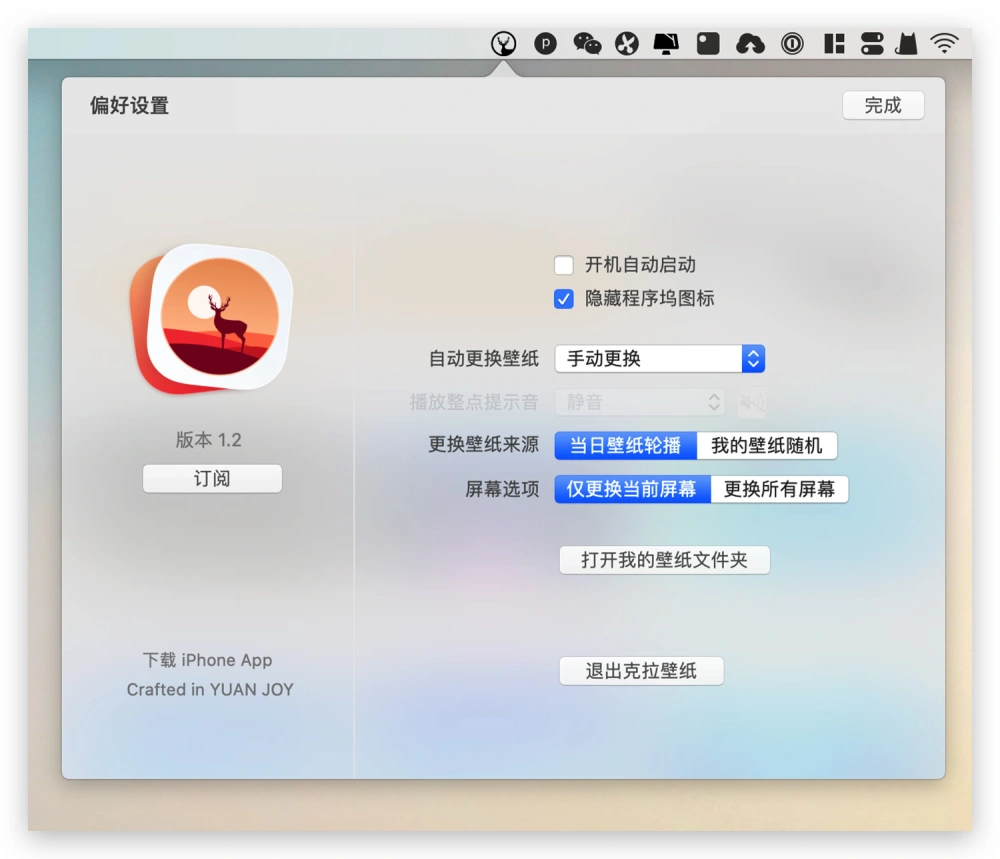Open the circled P menu bar icon

pyautogui.click(x=545, y=43)
